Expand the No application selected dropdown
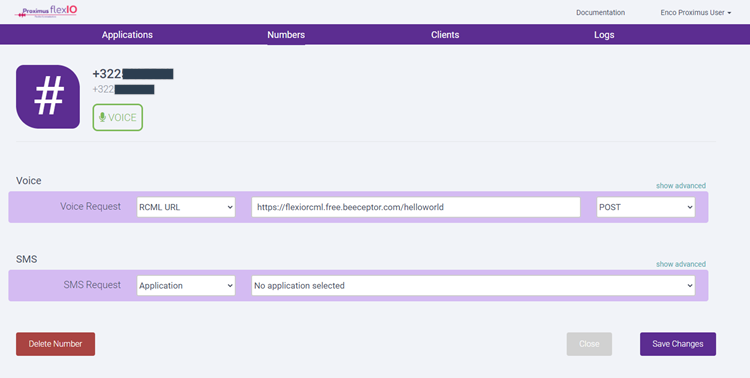 (473, 286)
